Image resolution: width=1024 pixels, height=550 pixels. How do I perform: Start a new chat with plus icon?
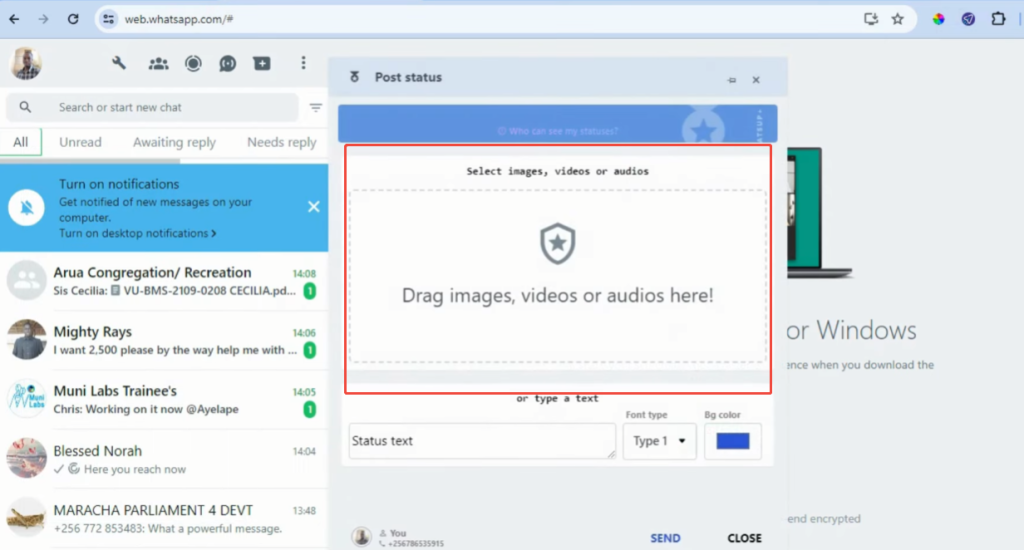(262, 63)
